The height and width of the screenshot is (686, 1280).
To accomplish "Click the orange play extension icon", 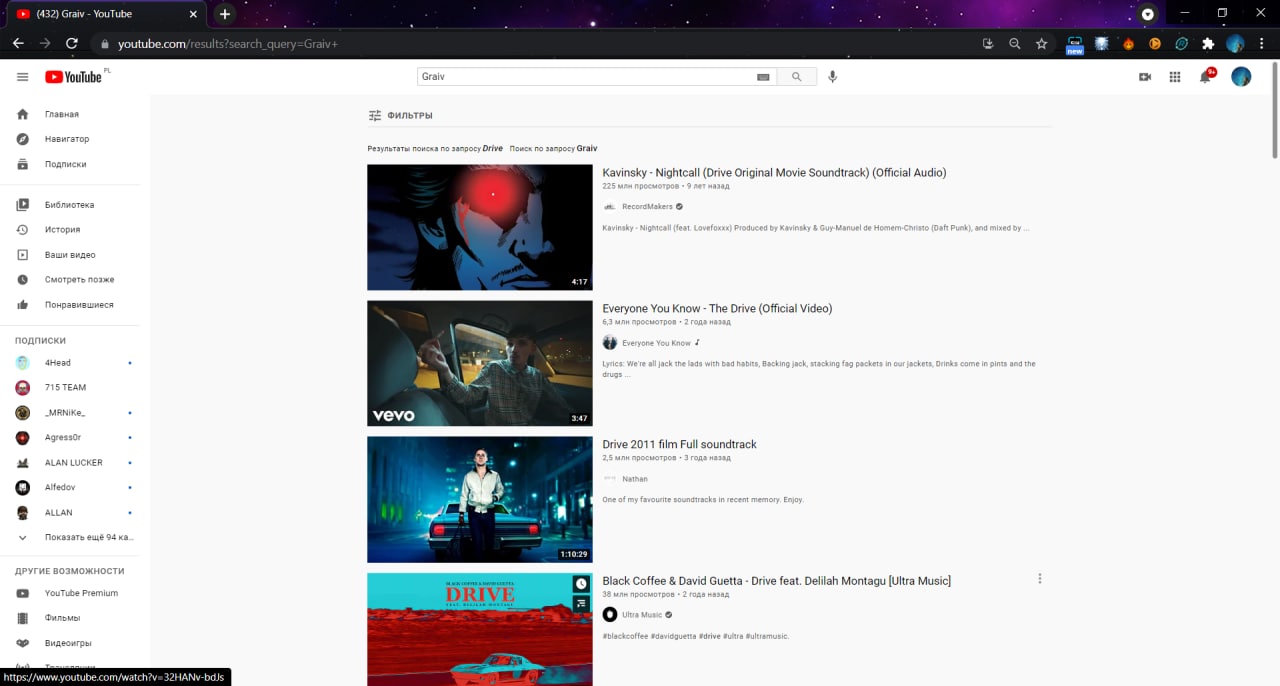I will click(x=1155, y=44).
